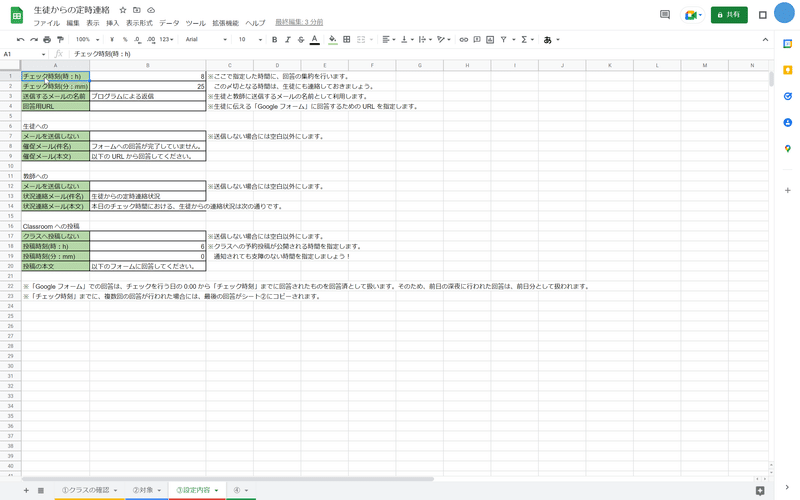Open Google Maps side panel icon
Screen dimensions: 800x500
pyautogui.click(x=788, y=148)
